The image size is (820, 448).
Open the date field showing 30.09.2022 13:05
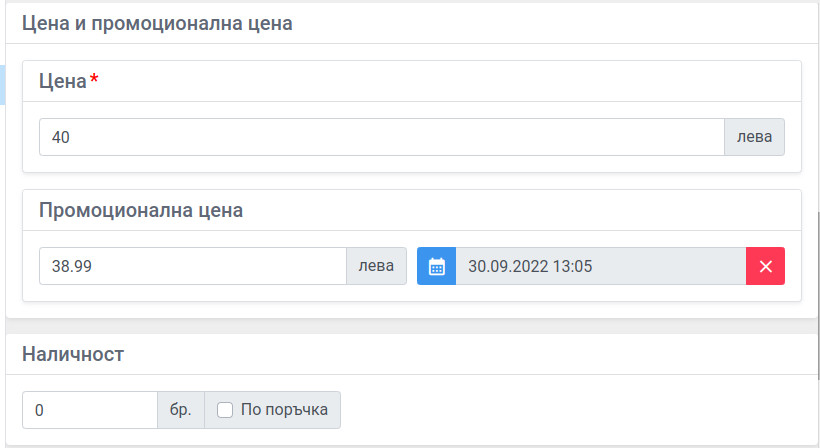600,266
